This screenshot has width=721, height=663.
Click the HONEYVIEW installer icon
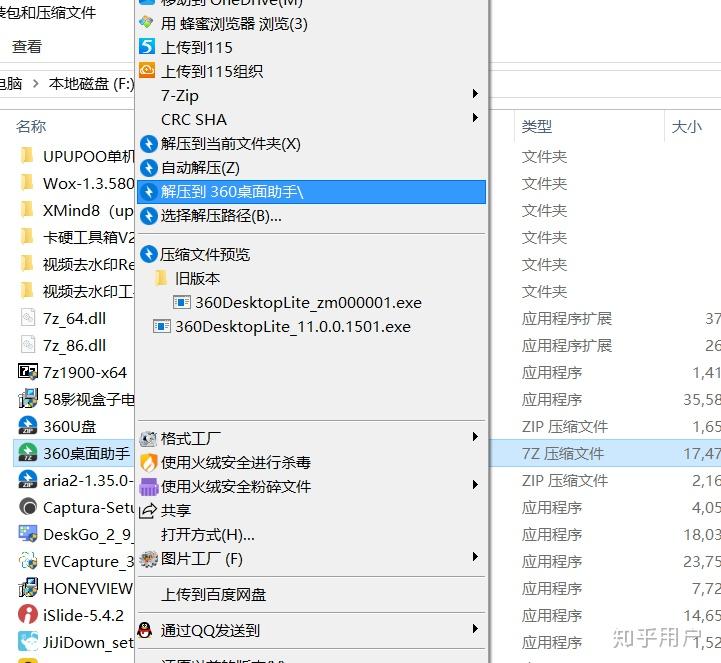pyautogui.click(x=28, y=588)
